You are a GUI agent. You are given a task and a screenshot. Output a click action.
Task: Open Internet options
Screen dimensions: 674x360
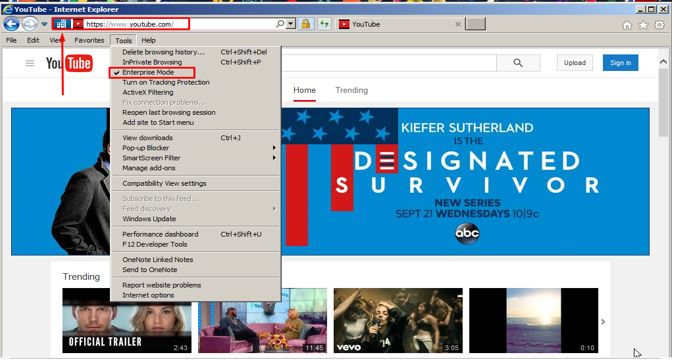point(196,296)
